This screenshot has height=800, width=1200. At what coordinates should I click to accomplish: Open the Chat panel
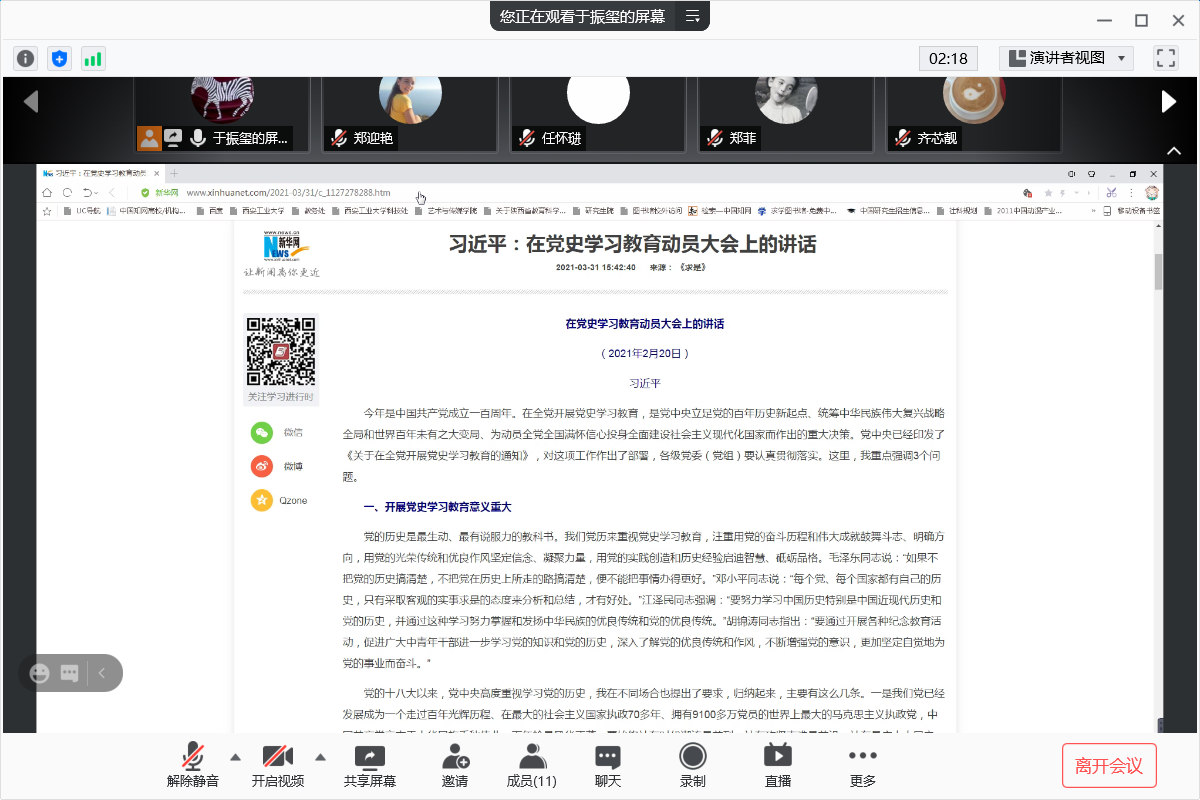click(608, 765)
